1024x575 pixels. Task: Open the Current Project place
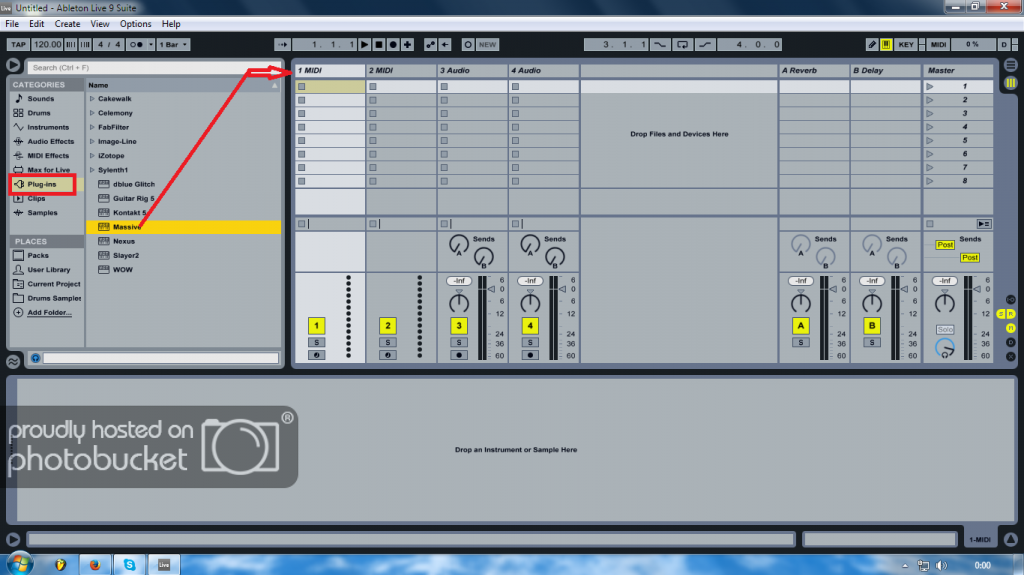[54, 284]
